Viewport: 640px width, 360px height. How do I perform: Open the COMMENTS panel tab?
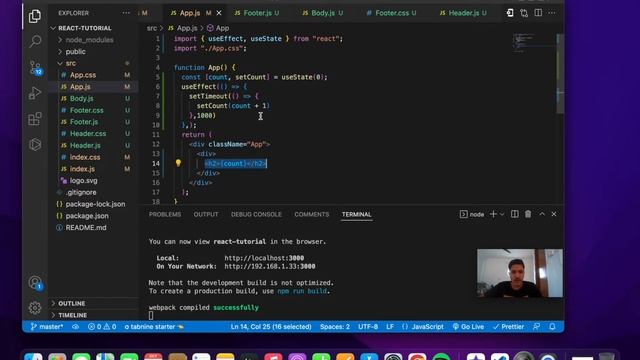[x=311, y=214]
